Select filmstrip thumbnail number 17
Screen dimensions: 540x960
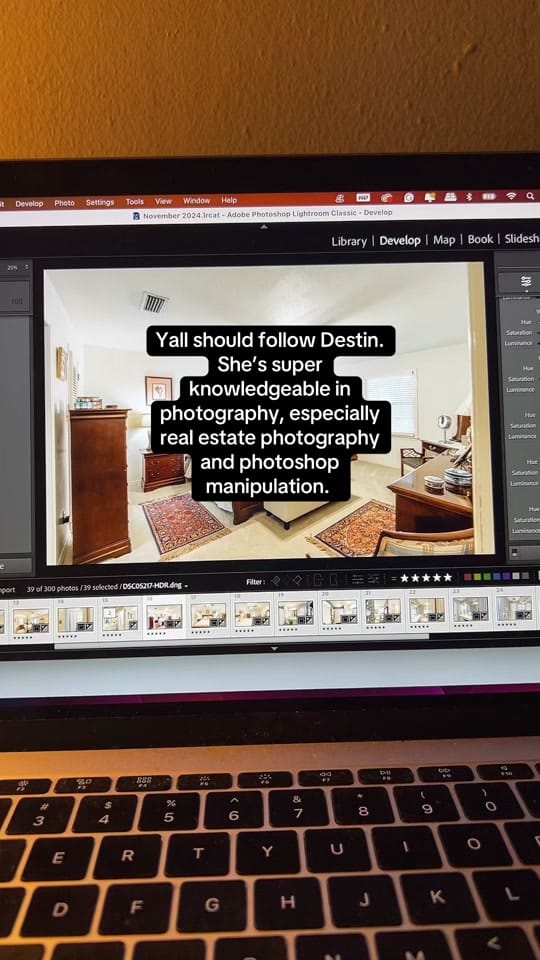208,615
